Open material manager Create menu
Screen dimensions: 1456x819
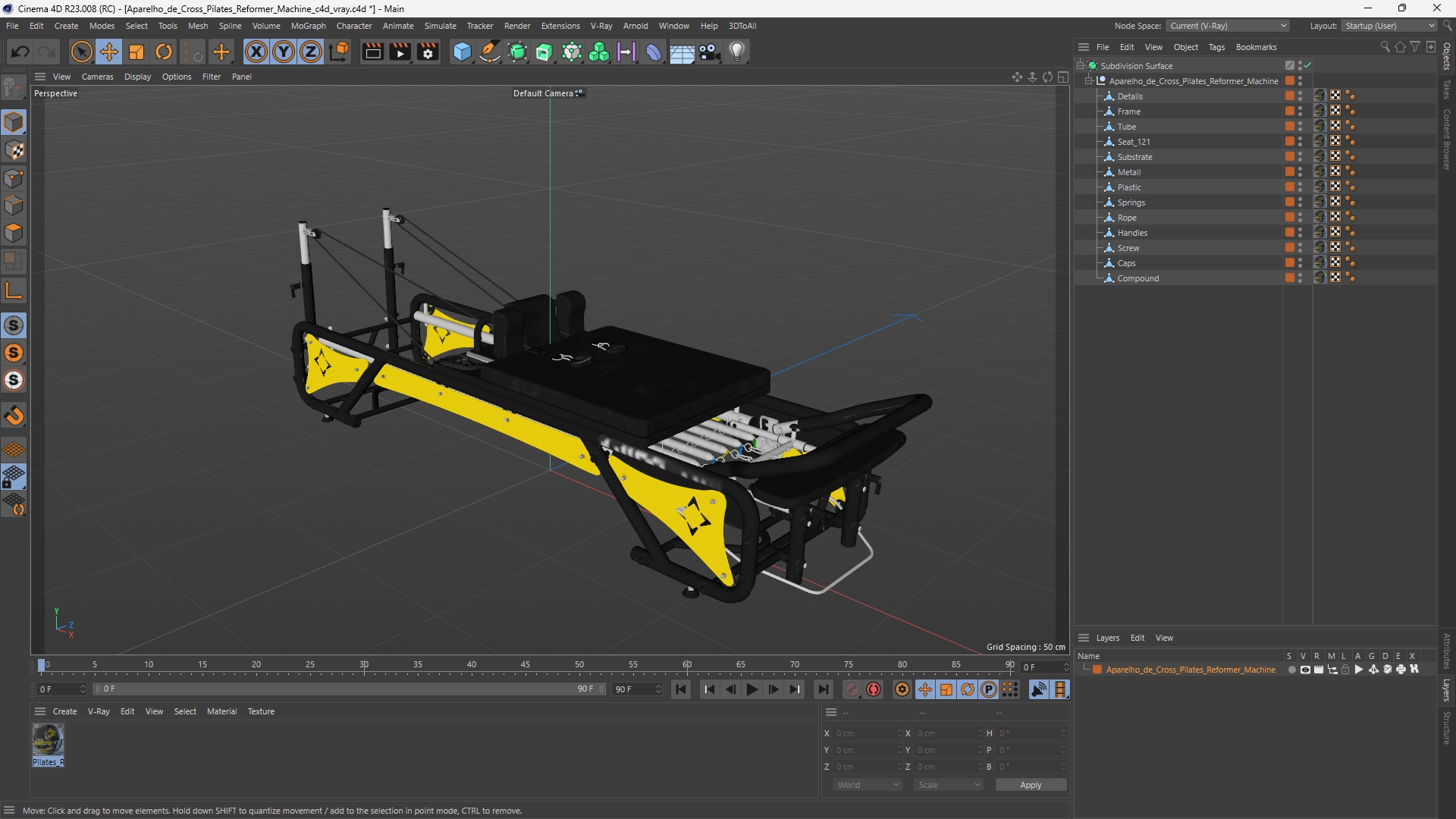64,711
